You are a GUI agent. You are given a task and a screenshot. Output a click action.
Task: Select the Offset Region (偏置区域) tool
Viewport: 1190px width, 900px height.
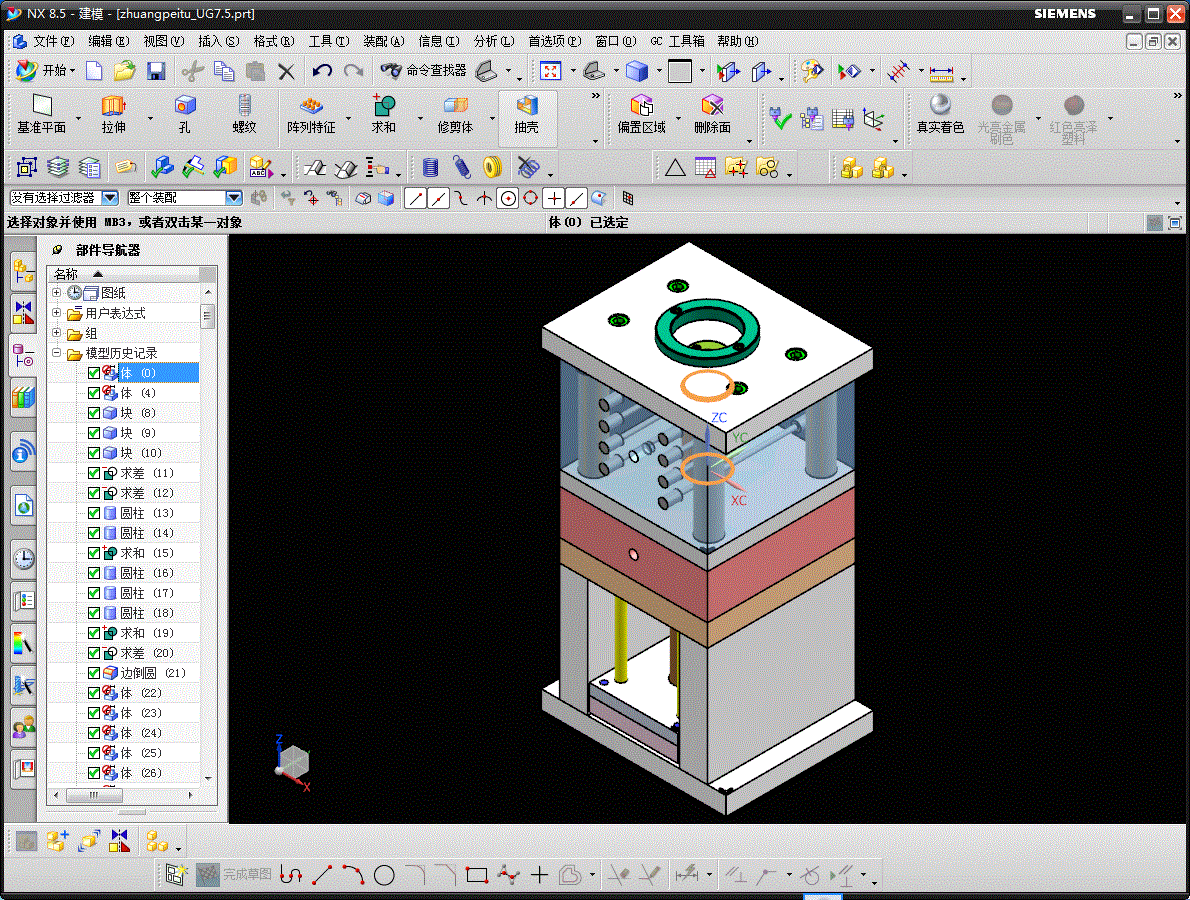[641, 115]
